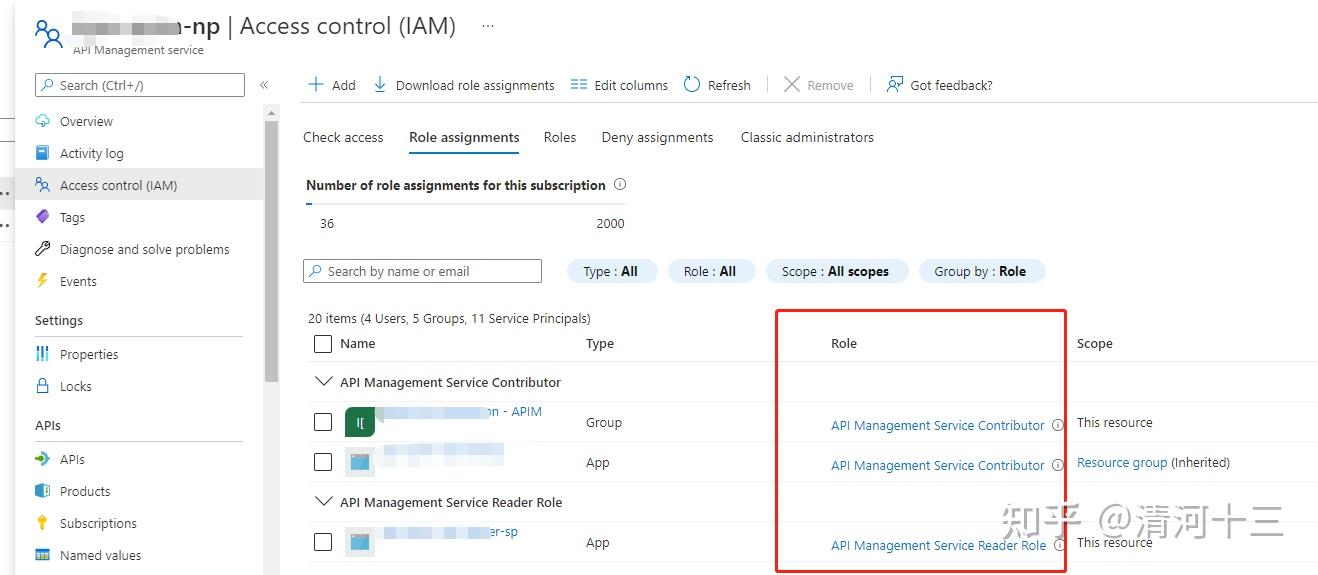Open the Group by: Role filter

coord(980,271)
